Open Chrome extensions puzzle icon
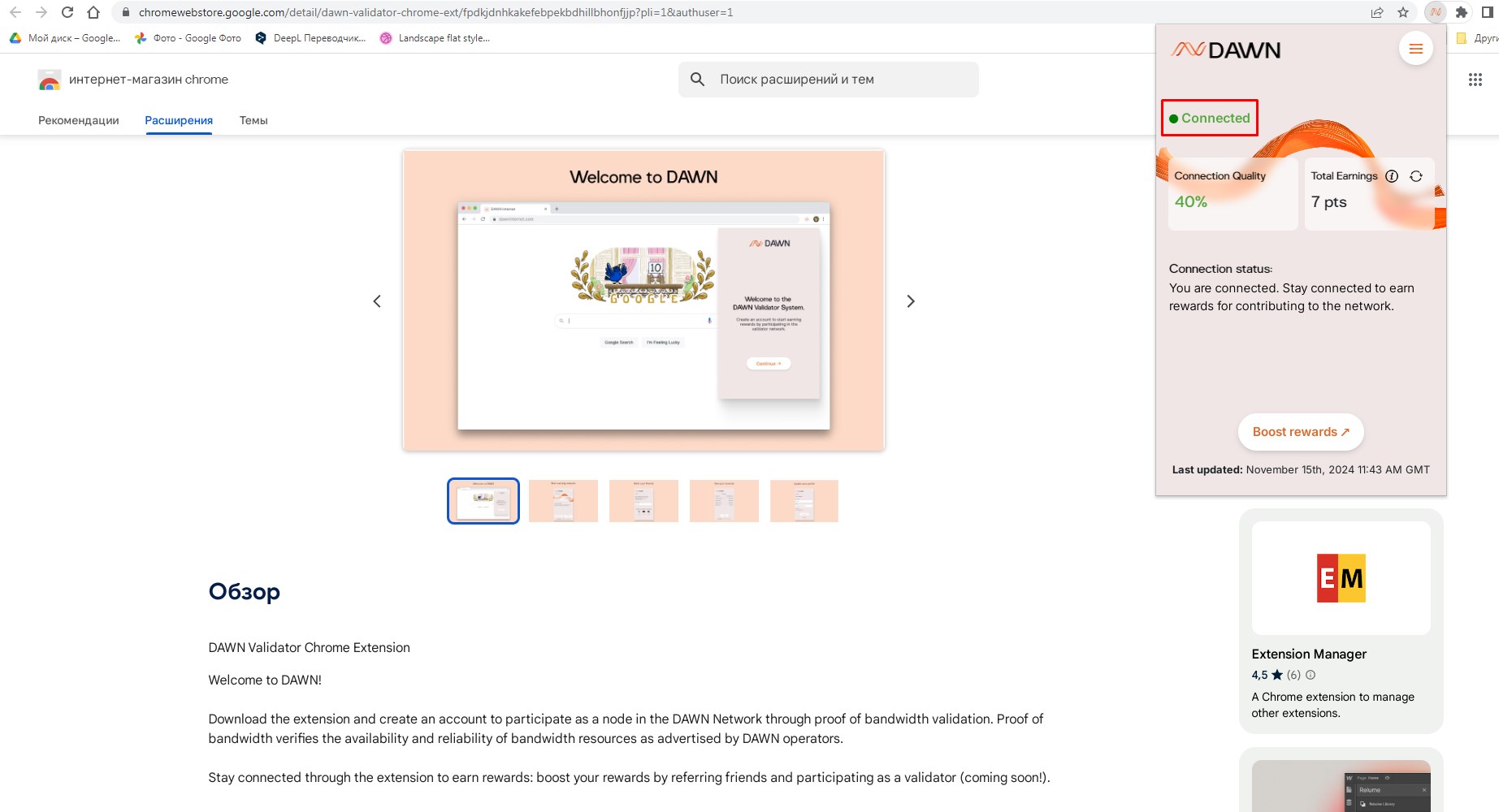The image size is (1499, 812). (1462, 12)
